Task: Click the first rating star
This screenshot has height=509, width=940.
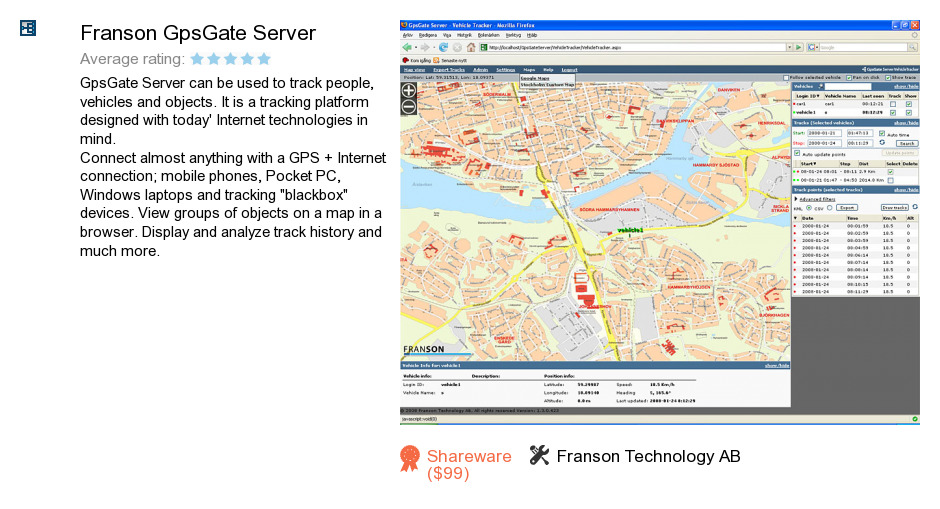Action: (197, 59)
